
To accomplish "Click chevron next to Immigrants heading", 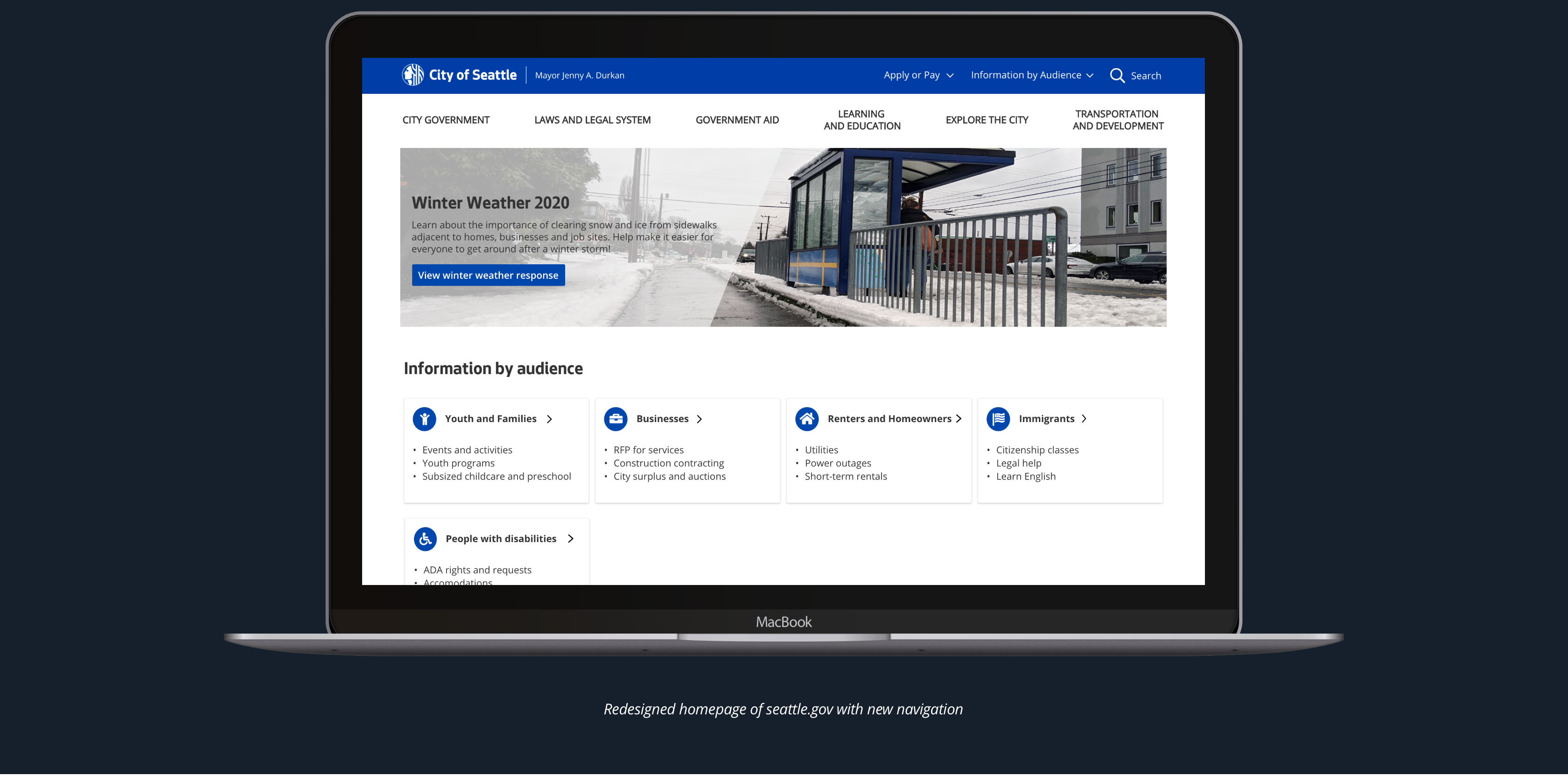I will point(1084,419).
